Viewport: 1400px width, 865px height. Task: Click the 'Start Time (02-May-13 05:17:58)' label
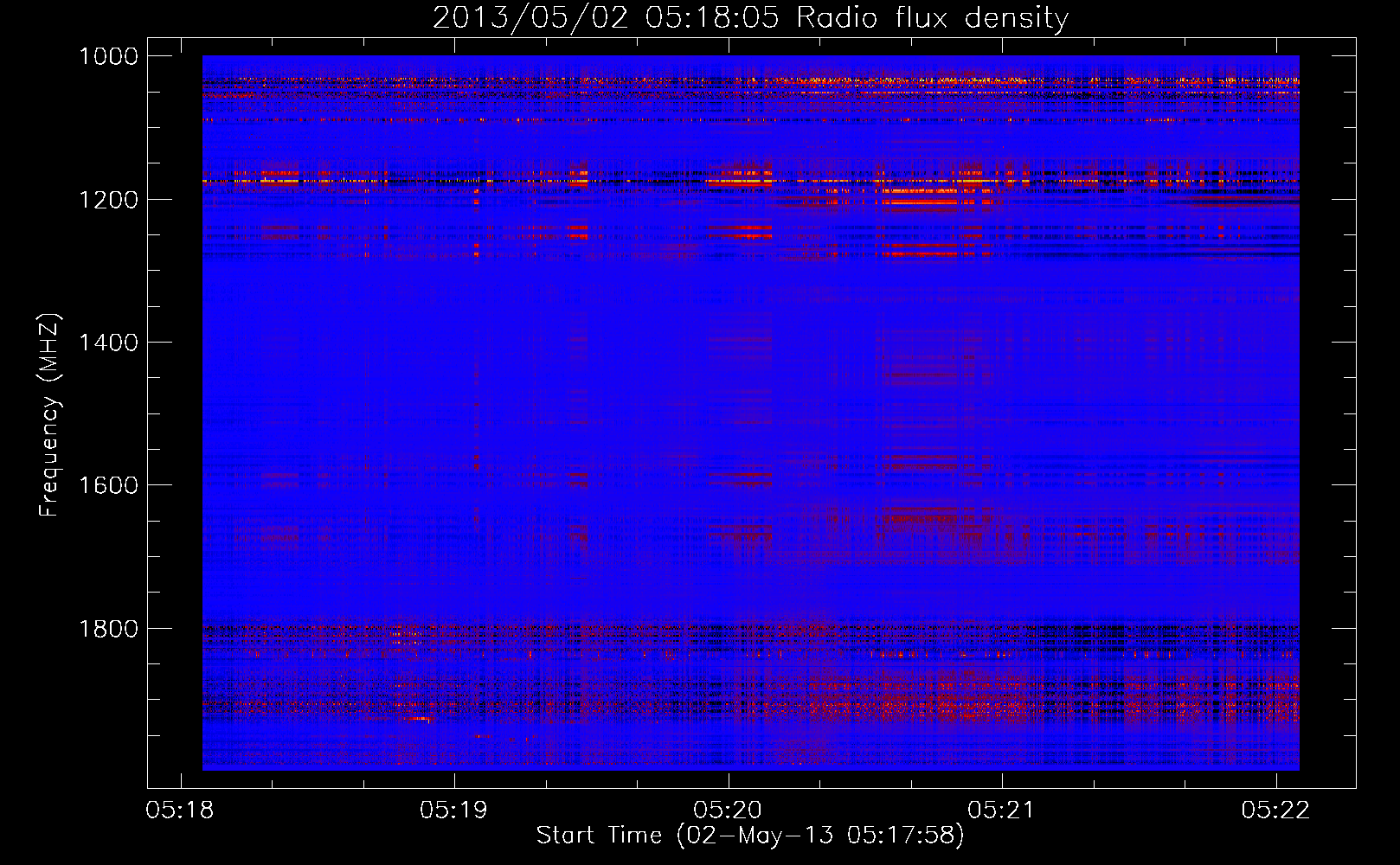(750, 836)
